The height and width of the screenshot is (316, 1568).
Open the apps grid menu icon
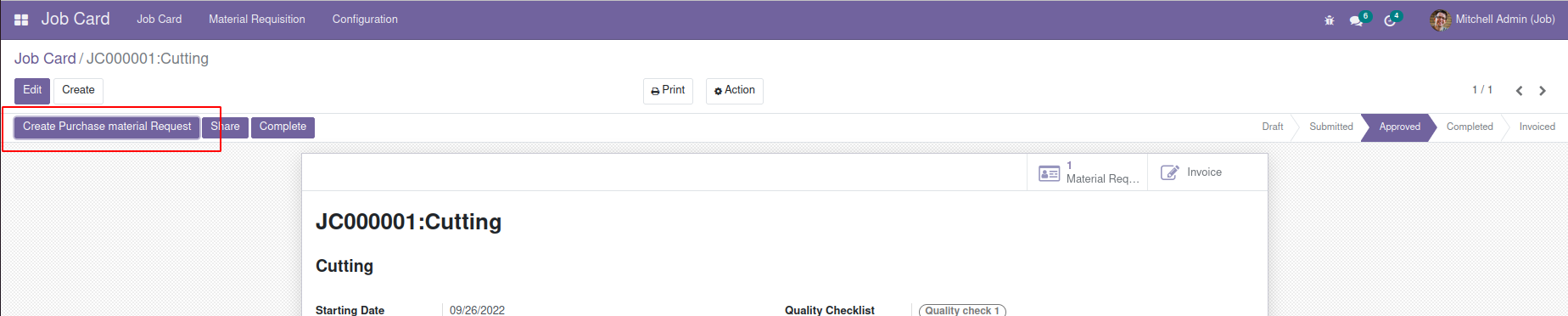[x=21, y=20]
